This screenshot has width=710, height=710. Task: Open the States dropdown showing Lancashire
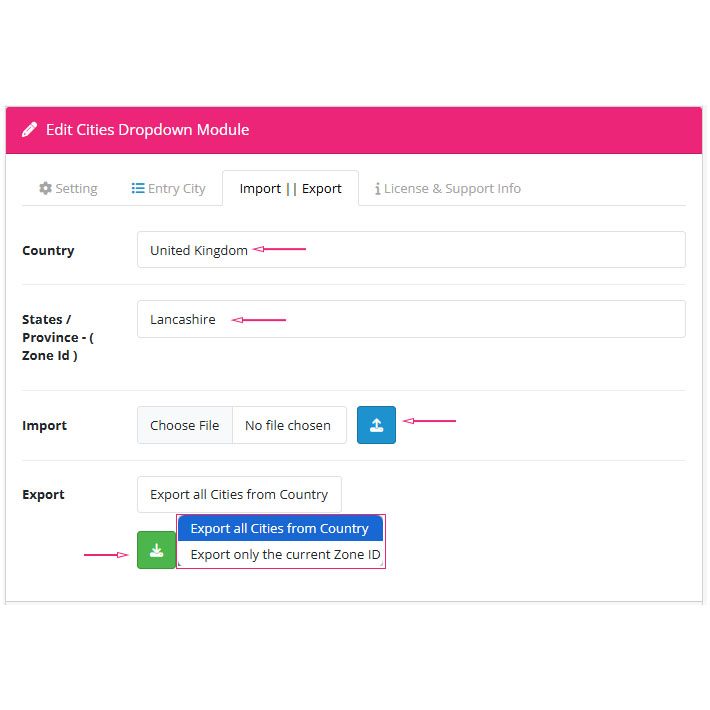pos(411,319)
